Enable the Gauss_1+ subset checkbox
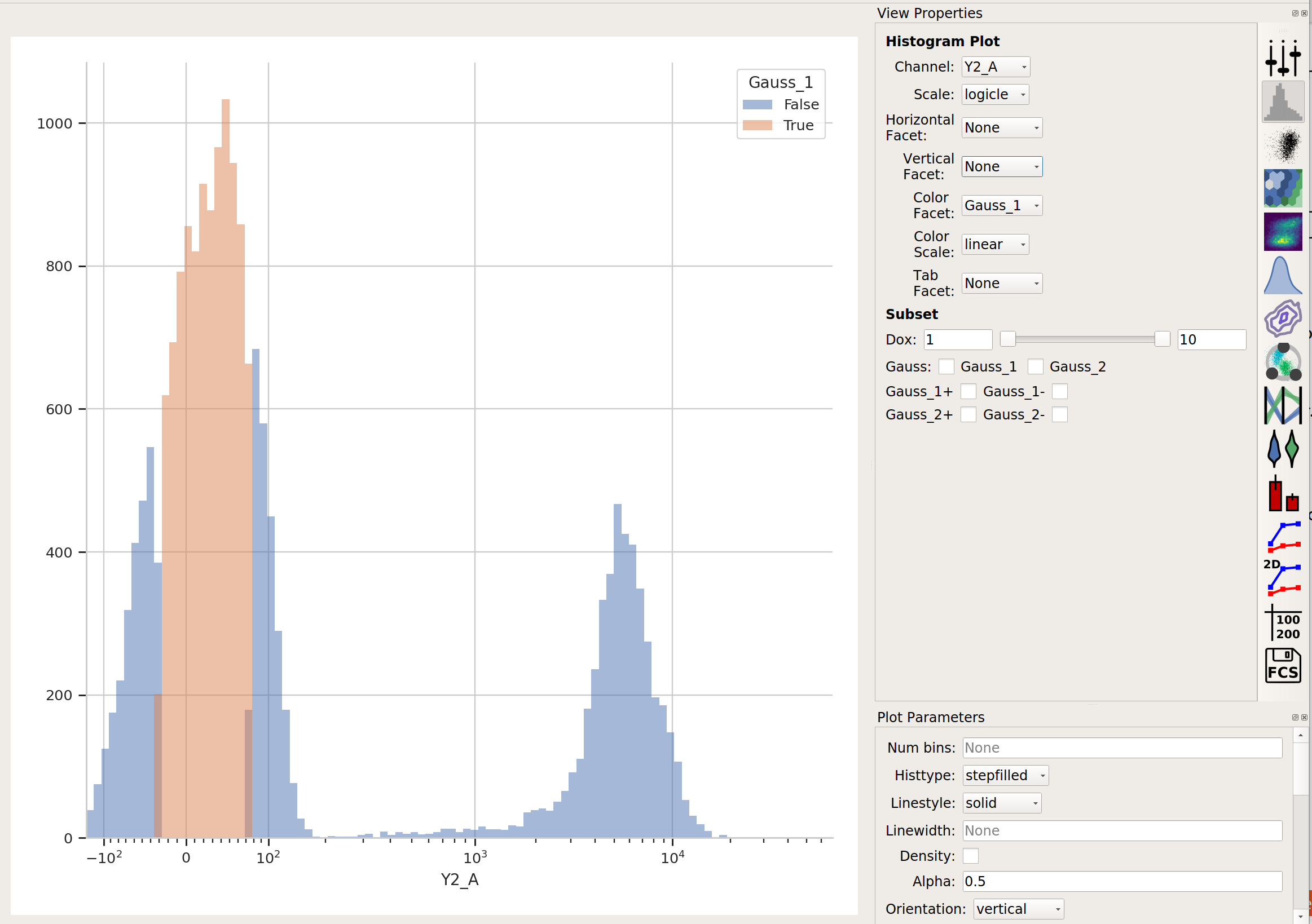This screenshot has height=924, width=1312. pos(968,392)
